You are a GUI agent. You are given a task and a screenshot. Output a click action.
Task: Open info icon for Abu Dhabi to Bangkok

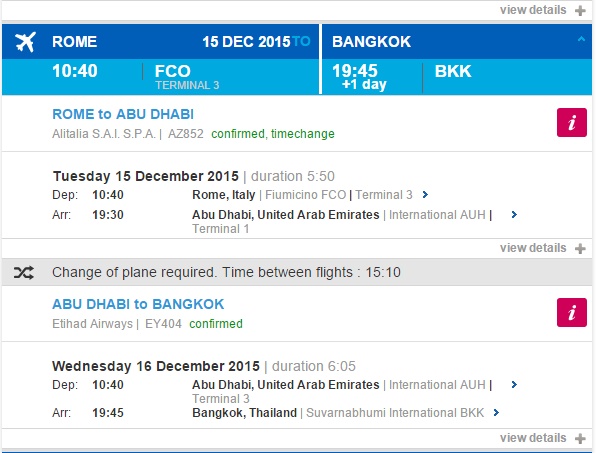[571, 312]
